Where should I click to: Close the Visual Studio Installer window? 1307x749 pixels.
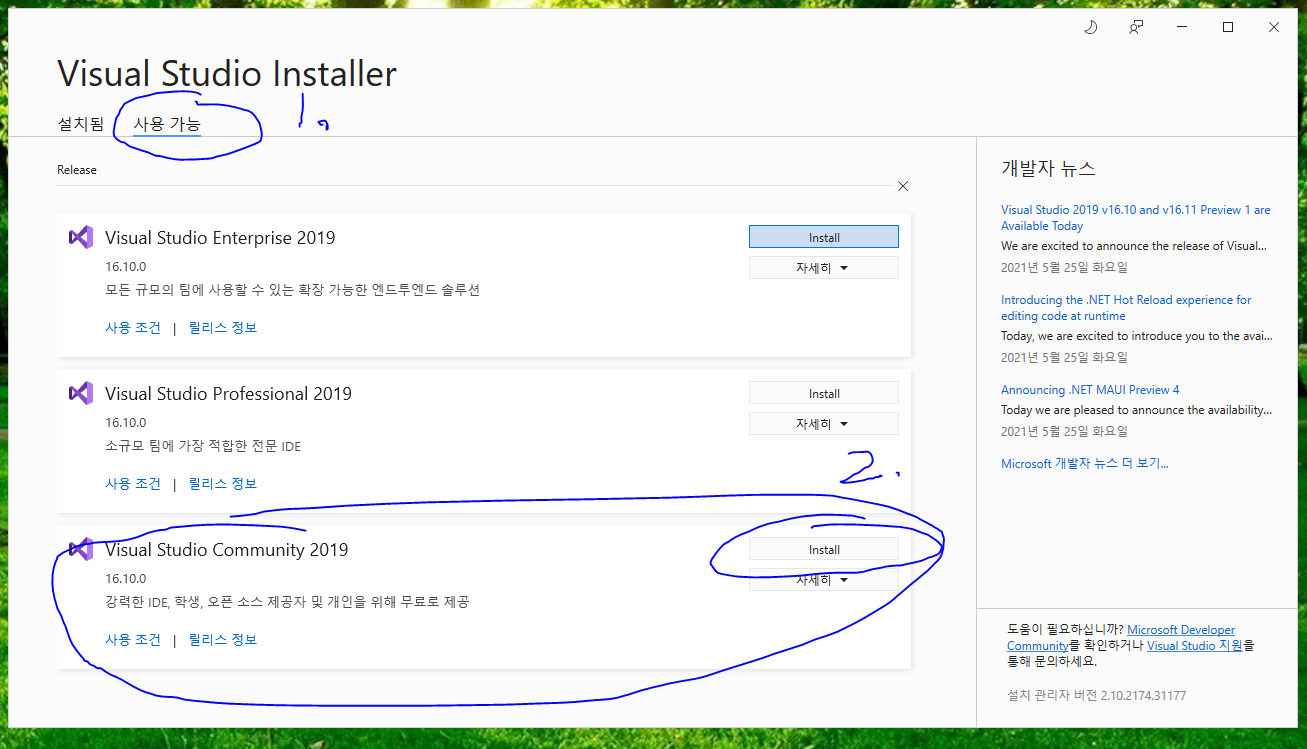(1274, 27)
